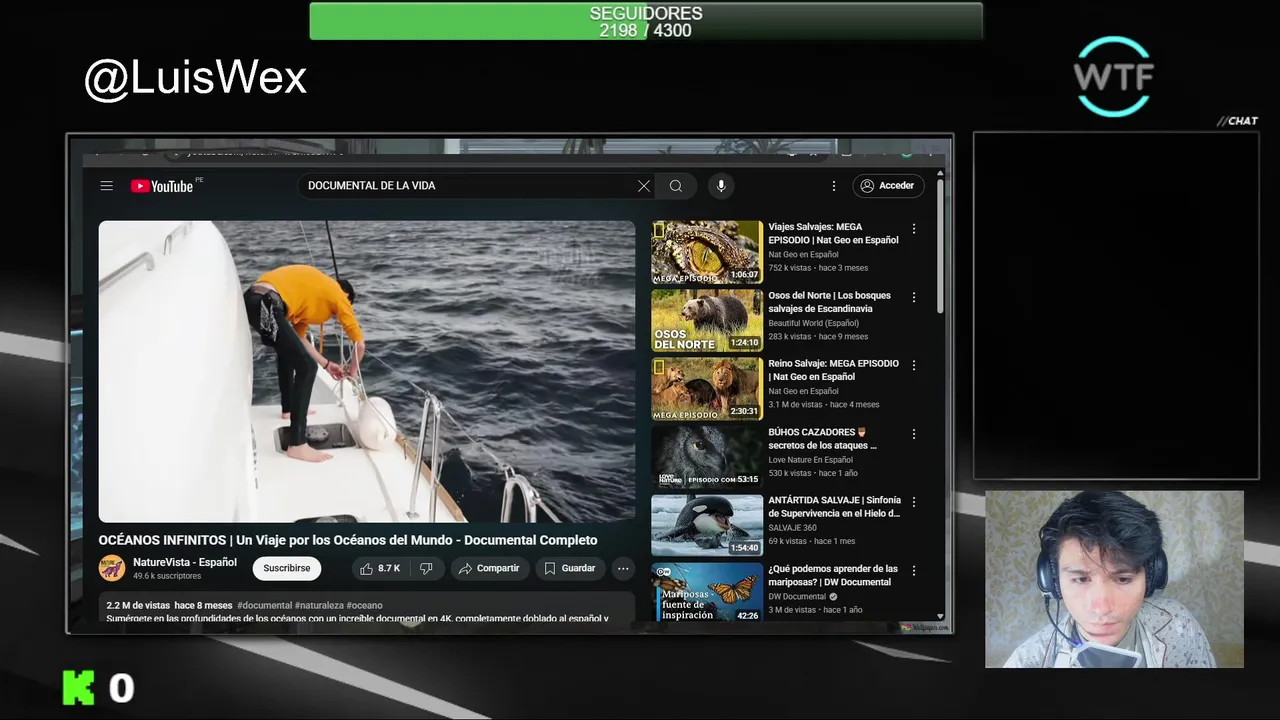Click the #documental hashtag
Image resolution: width=1280 pixels, height=720 pixels.
tap(264, 606)
